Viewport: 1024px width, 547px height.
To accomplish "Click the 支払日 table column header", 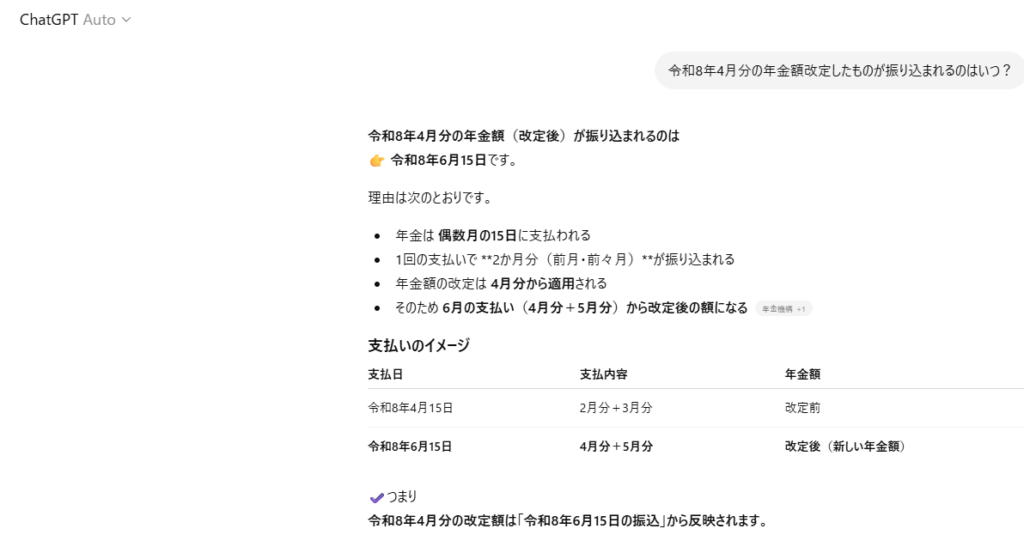I will 385,374.
